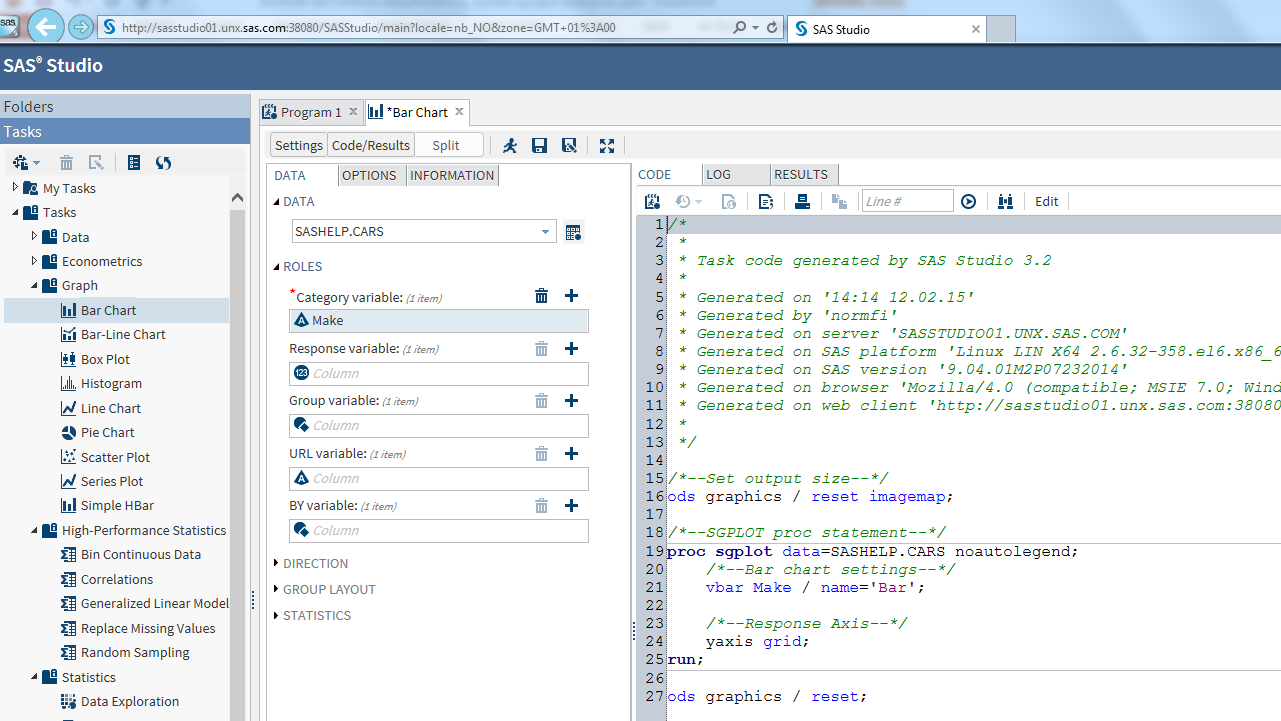Image resolution: width=1281 pixels, height=721 pixels.
Task: Click the Settings view button
Action: [x=299, y=145]
